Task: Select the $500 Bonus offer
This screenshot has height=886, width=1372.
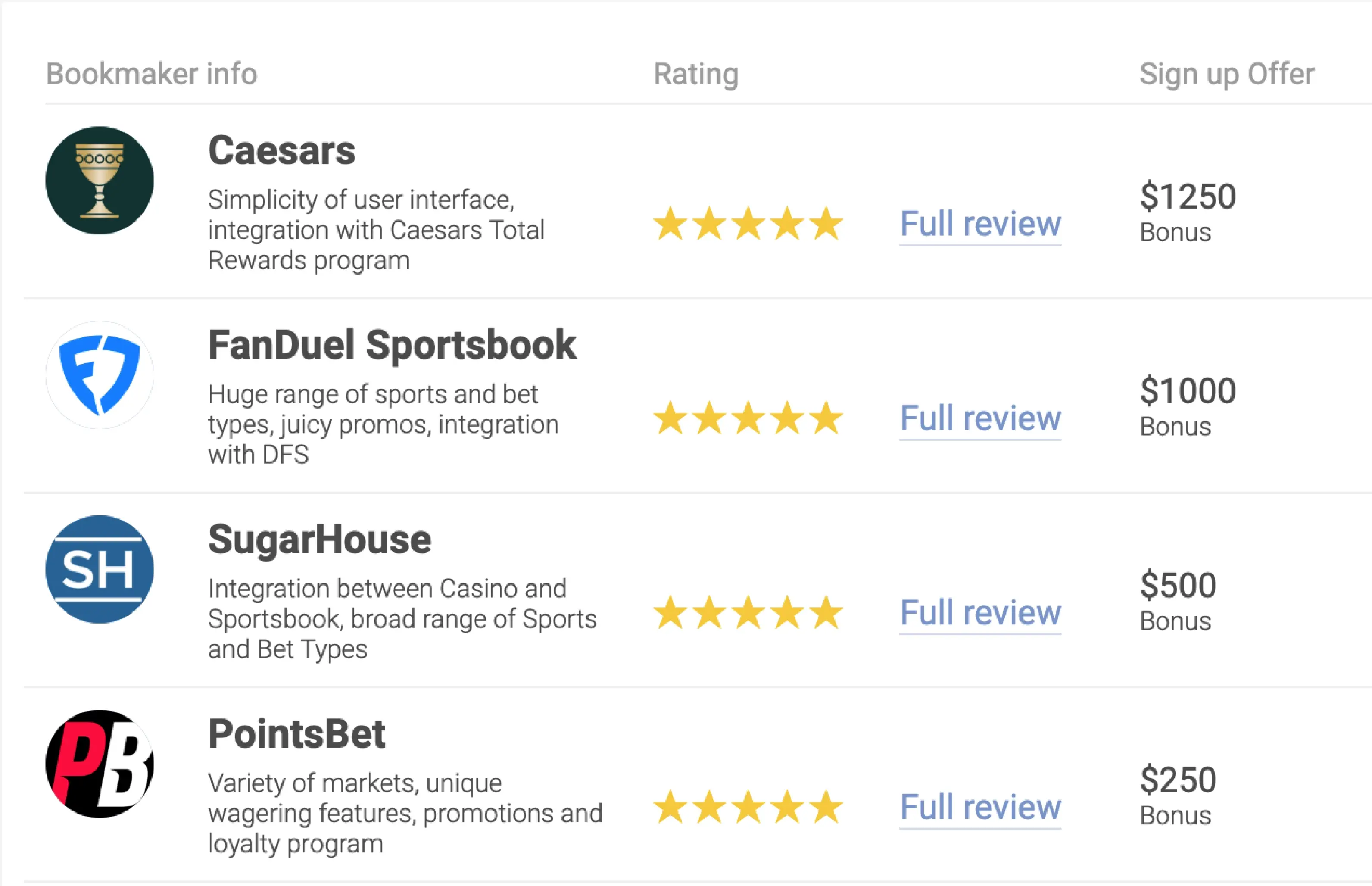Action: (1178, 601)
